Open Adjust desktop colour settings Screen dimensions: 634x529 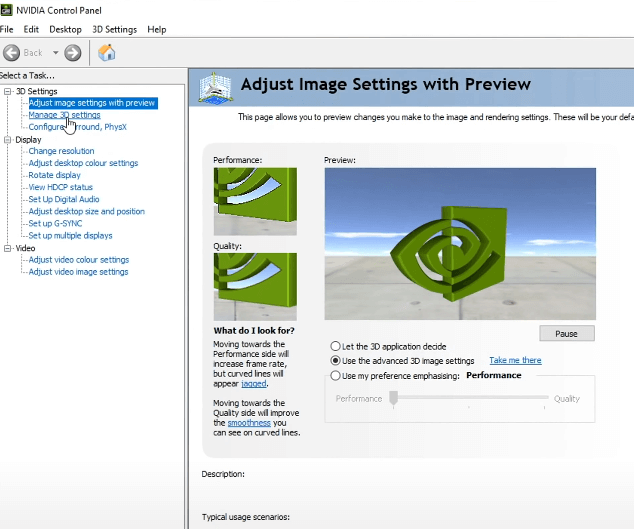pos(83,163)
